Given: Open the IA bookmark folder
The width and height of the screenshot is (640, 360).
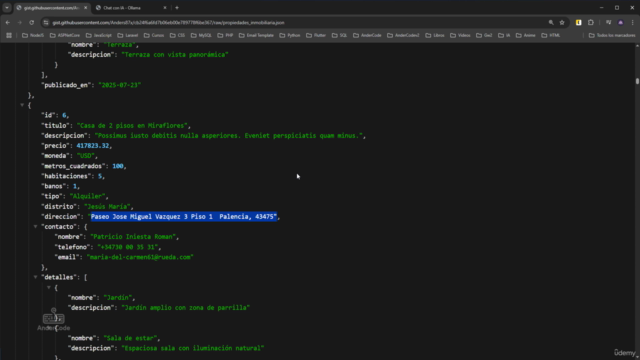Looking at the screenshot, I should click(504, 36).
